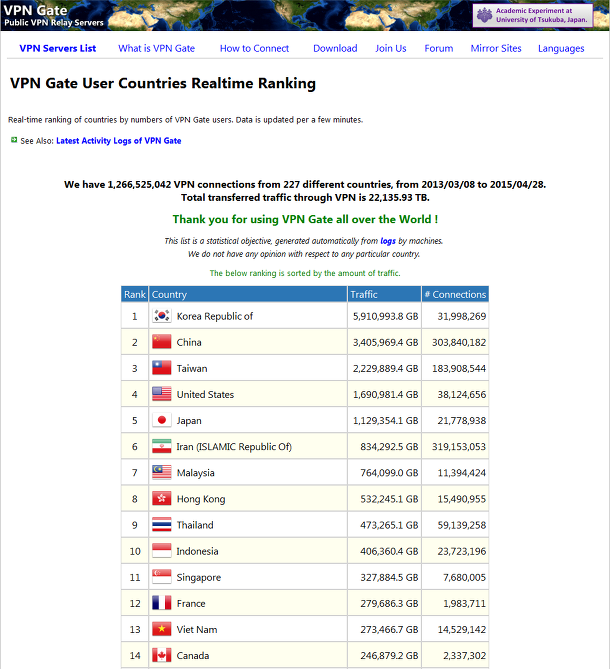The width and height of the screenshot is (610, 669).
Task: Click traffic value 1,690,981.4 GB
Action: [386, 394]
